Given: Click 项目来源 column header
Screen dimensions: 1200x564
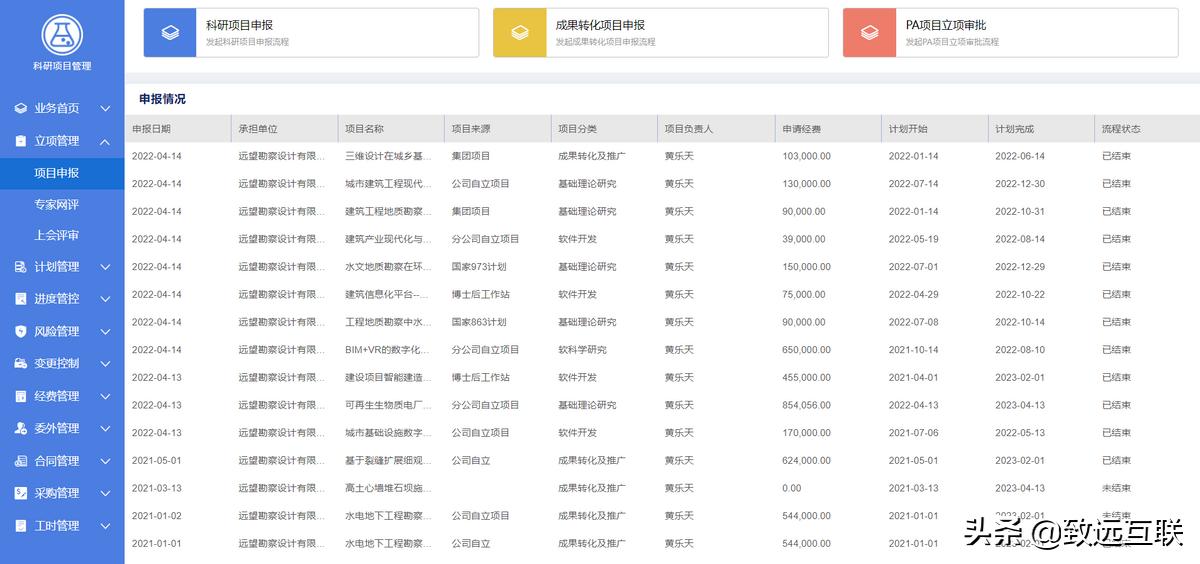Looking at the screenshot, I should pyautogui.click(x=470, y=129).
